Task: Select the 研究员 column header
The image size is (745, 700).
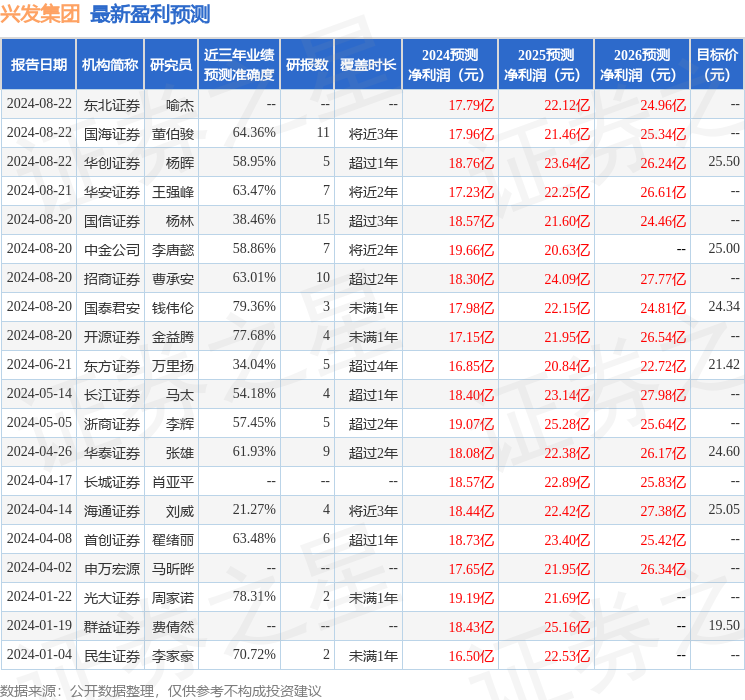Action: pos(171,65)
